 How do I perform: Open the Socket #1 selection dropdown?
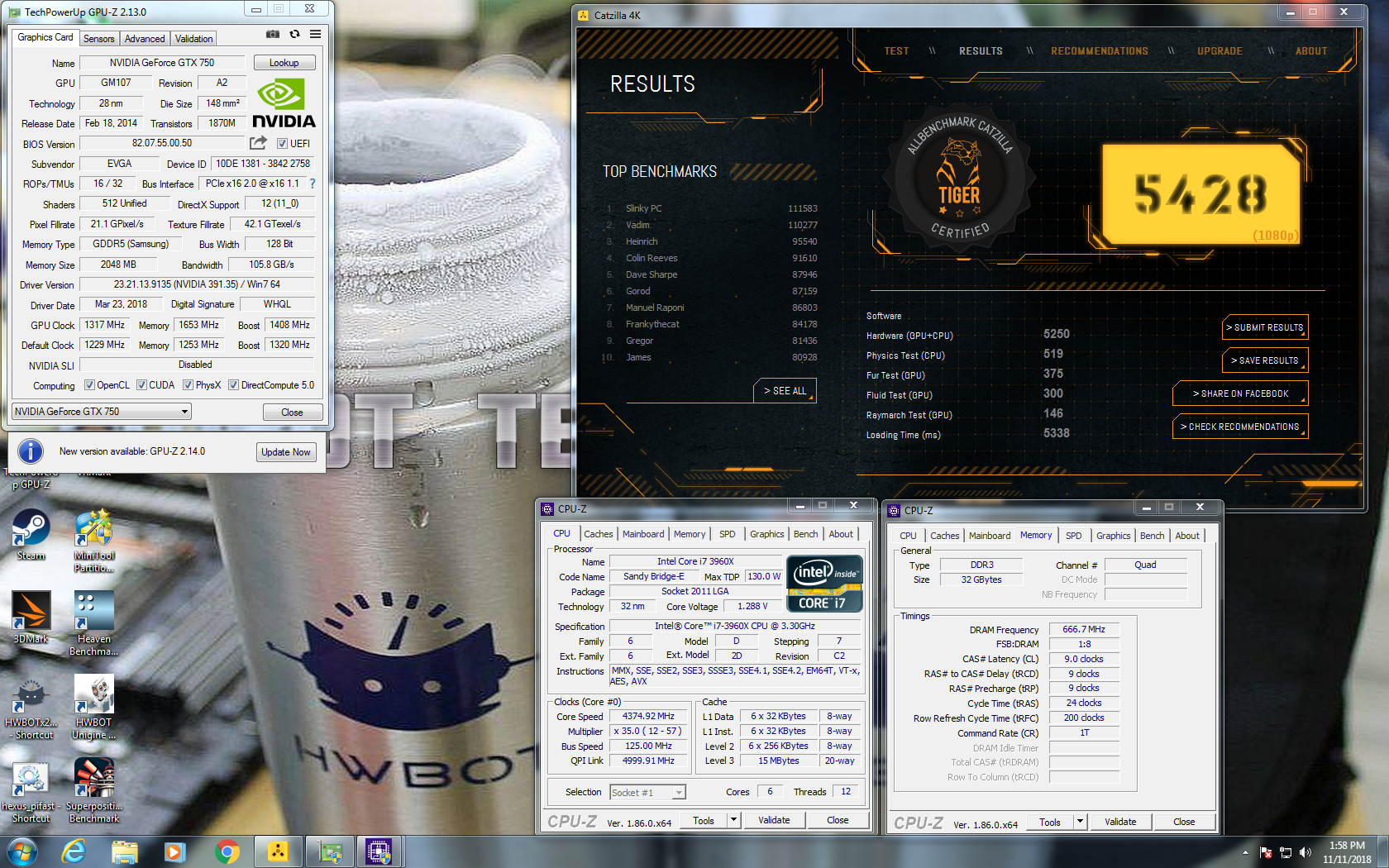(x=648, y=792)
